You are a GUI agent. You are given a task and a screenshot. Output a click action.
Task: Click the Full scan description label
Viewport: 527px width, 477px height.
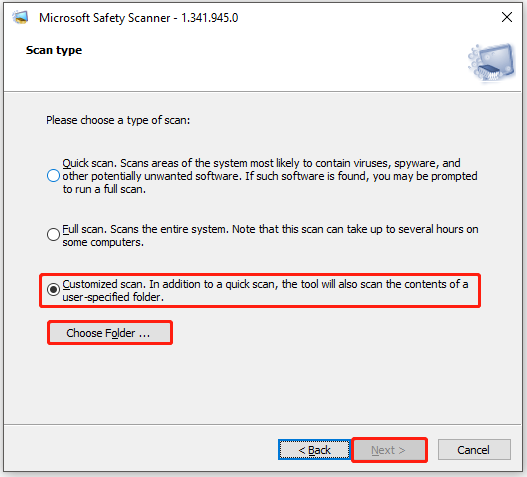click(x=270, y=235)
